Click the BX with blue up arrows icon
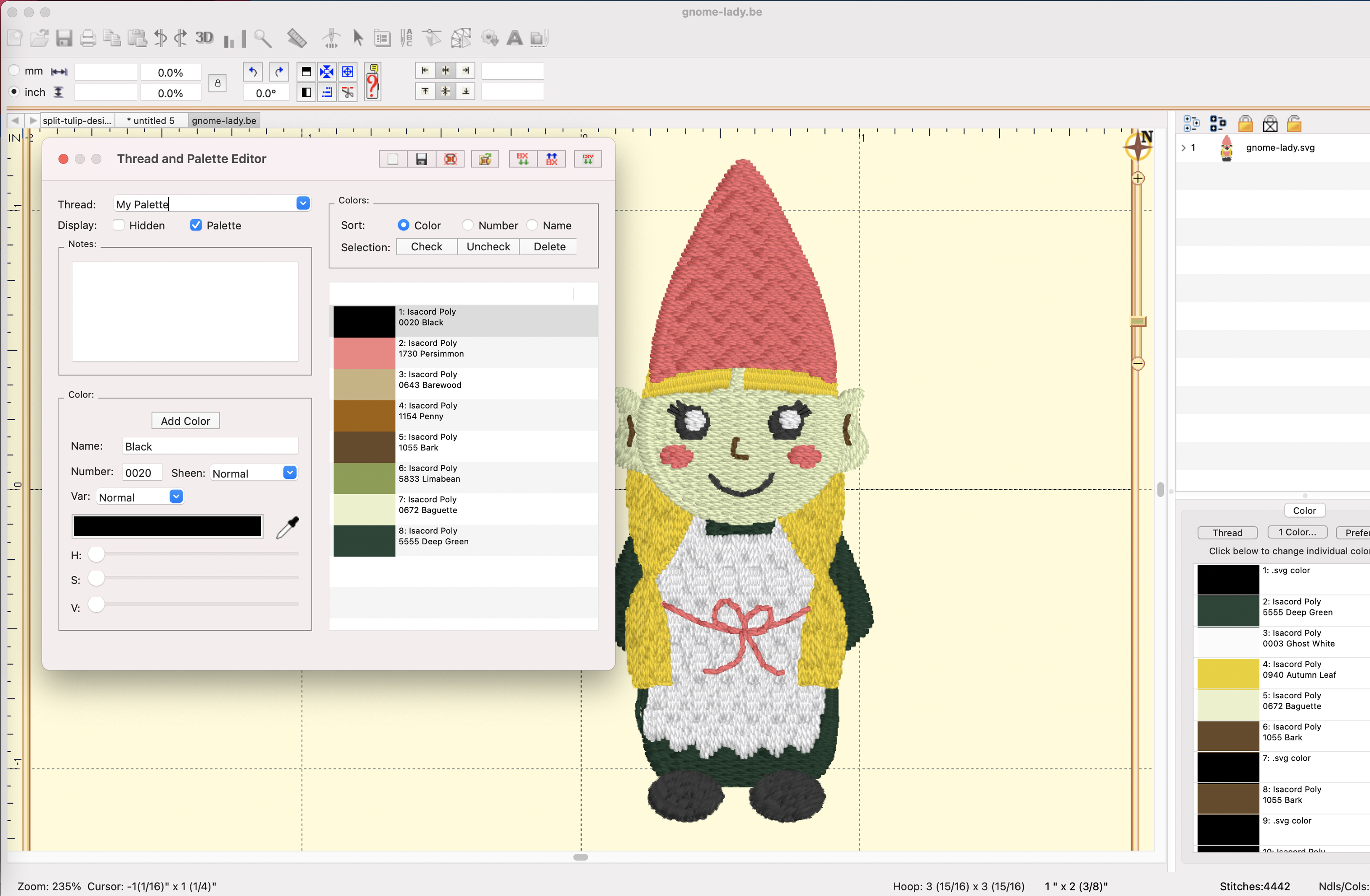The height and width of the screenshot is (896, 1370). click(x=552, y=159)
